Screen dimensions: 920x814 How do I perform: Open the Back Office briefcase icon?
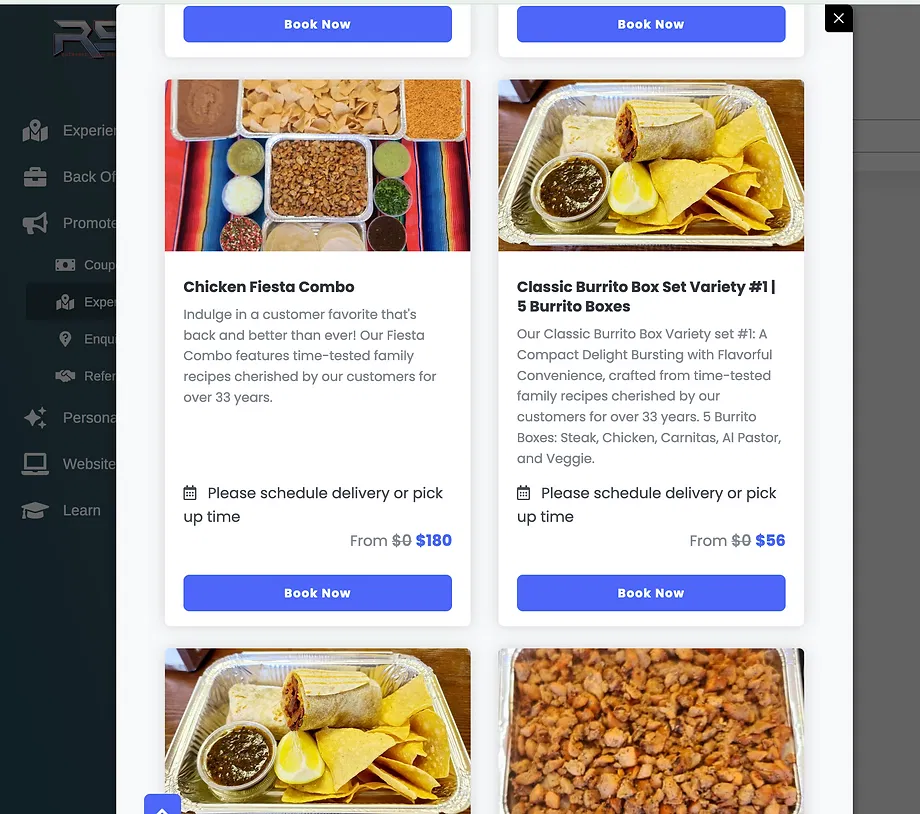[35, 177]
